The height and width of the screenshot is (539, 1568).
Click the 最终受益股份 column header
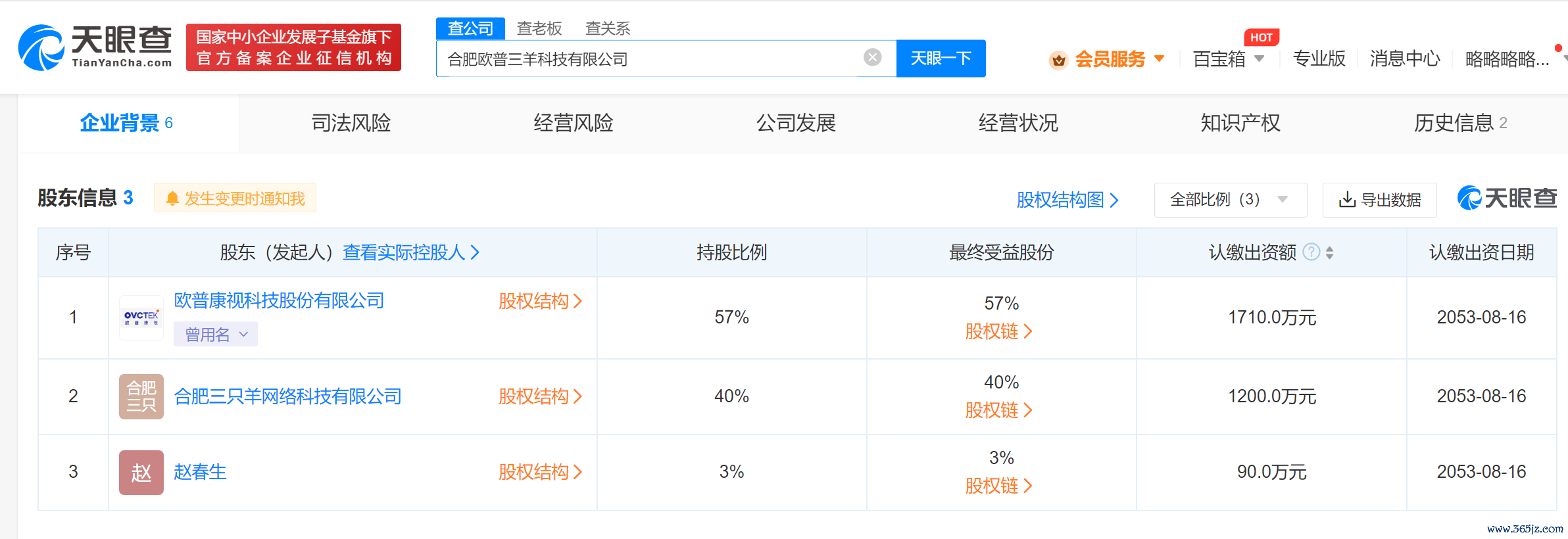[1001, 252]
